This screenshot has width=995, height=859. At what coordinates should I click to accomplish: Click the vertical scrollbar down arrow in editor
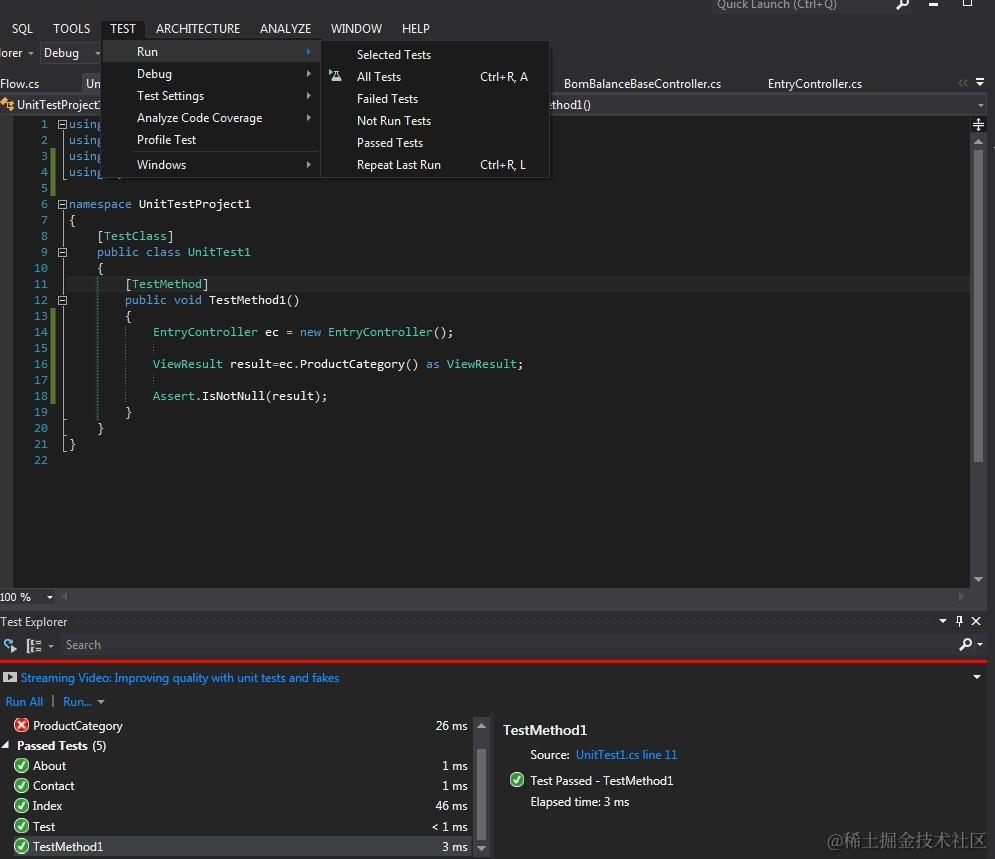pos(979,579)
